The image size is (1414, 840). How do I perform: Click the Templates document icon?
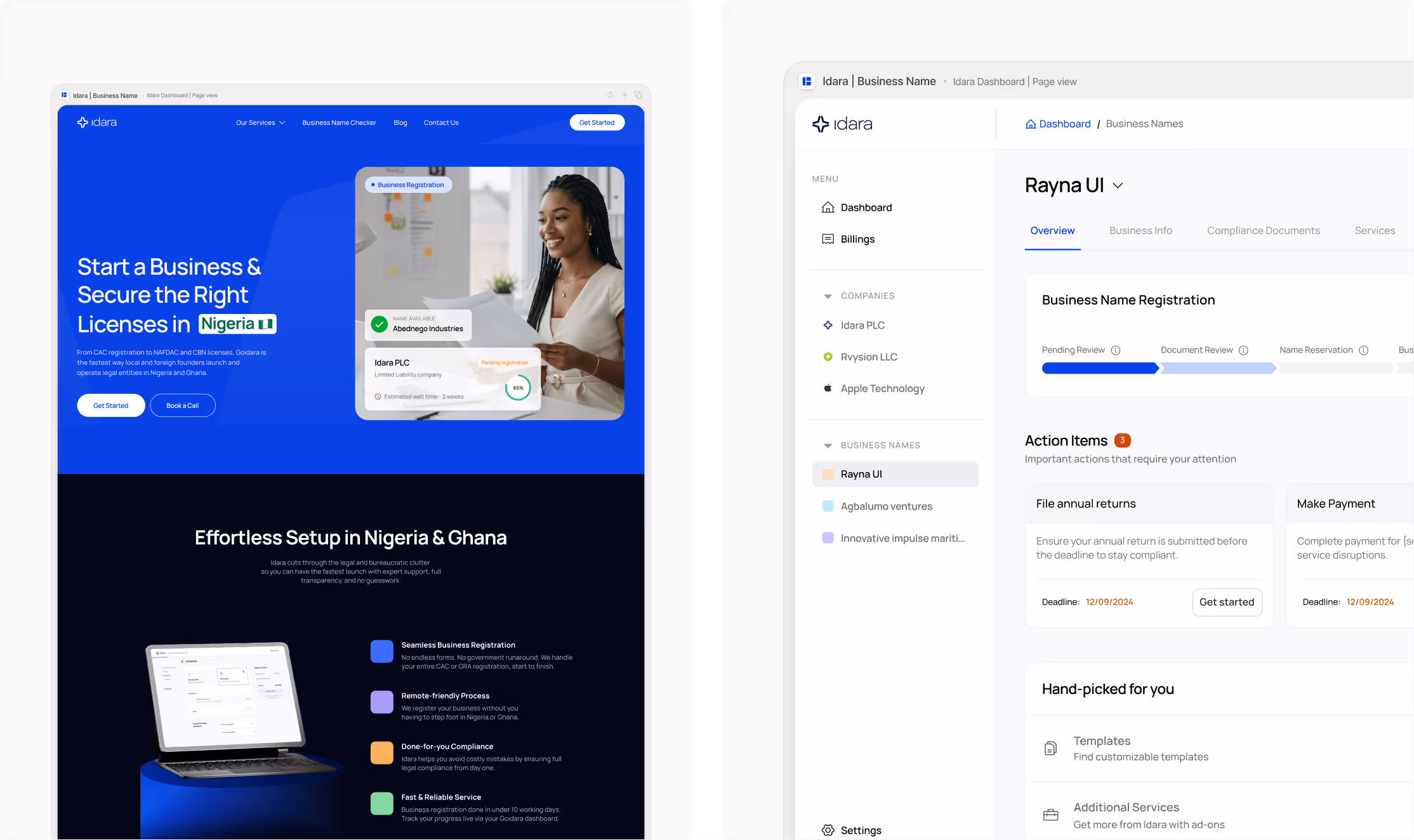click(x=1050, y=749)
